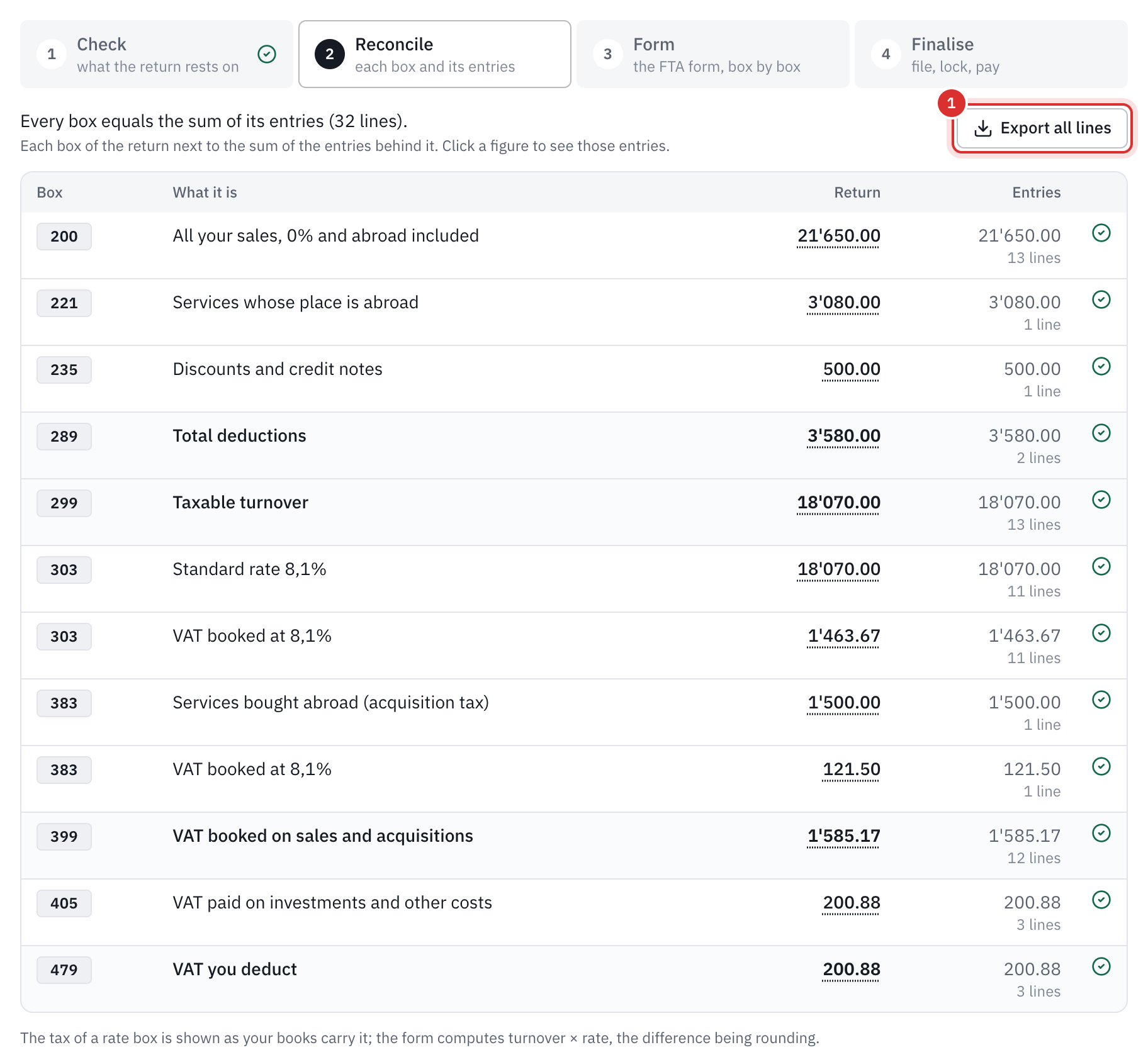Viewport: 1148px width, 1062px height.
Task: Click the check icon in box 200 row
Action: [x=1101, y=233]
